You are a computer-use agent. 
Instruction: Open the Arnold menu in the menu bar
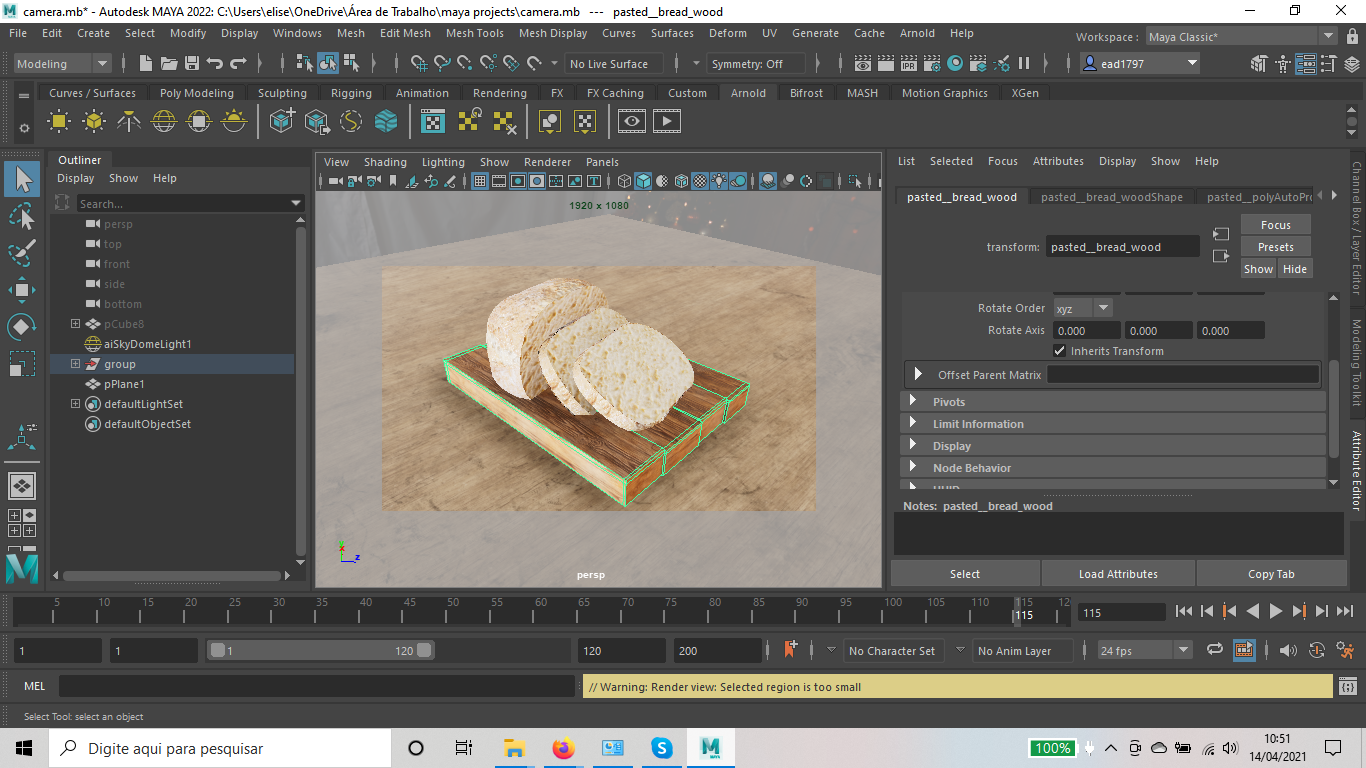pyautogui.click(x=917, y=33)
